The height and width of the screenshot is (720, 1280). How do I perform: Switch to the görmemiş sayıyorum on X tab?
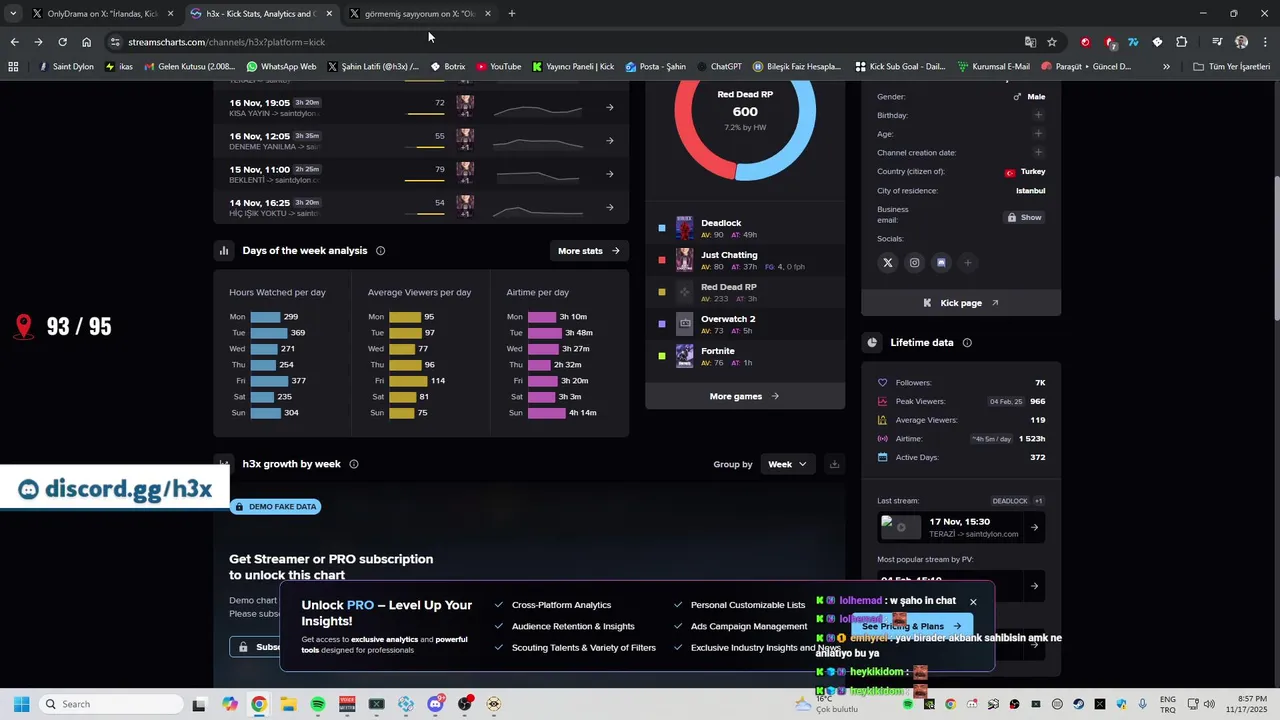421,14
